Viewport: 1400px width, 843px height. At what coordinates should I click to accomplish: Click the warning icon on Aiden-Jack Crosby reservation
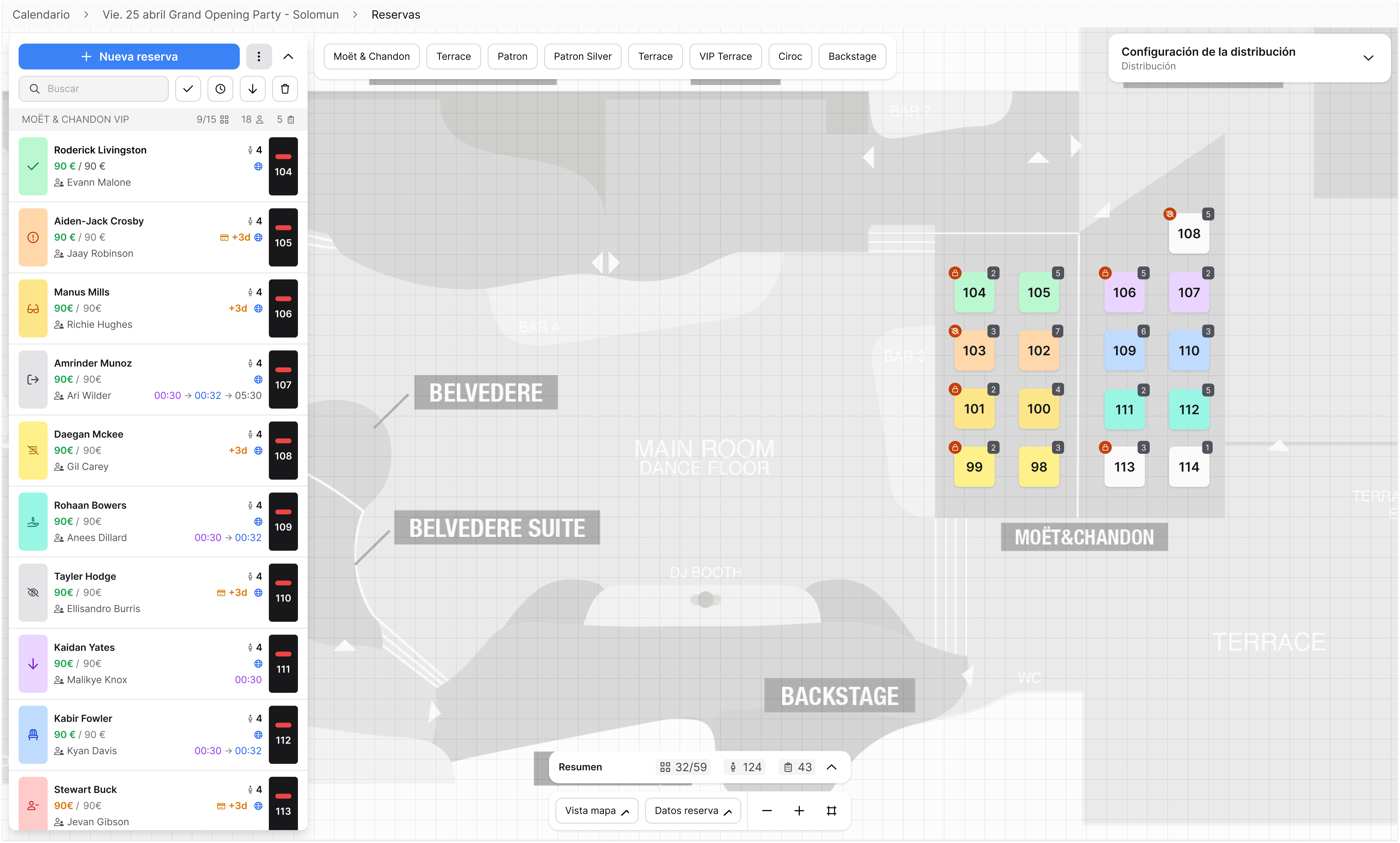tap(32, 237)
